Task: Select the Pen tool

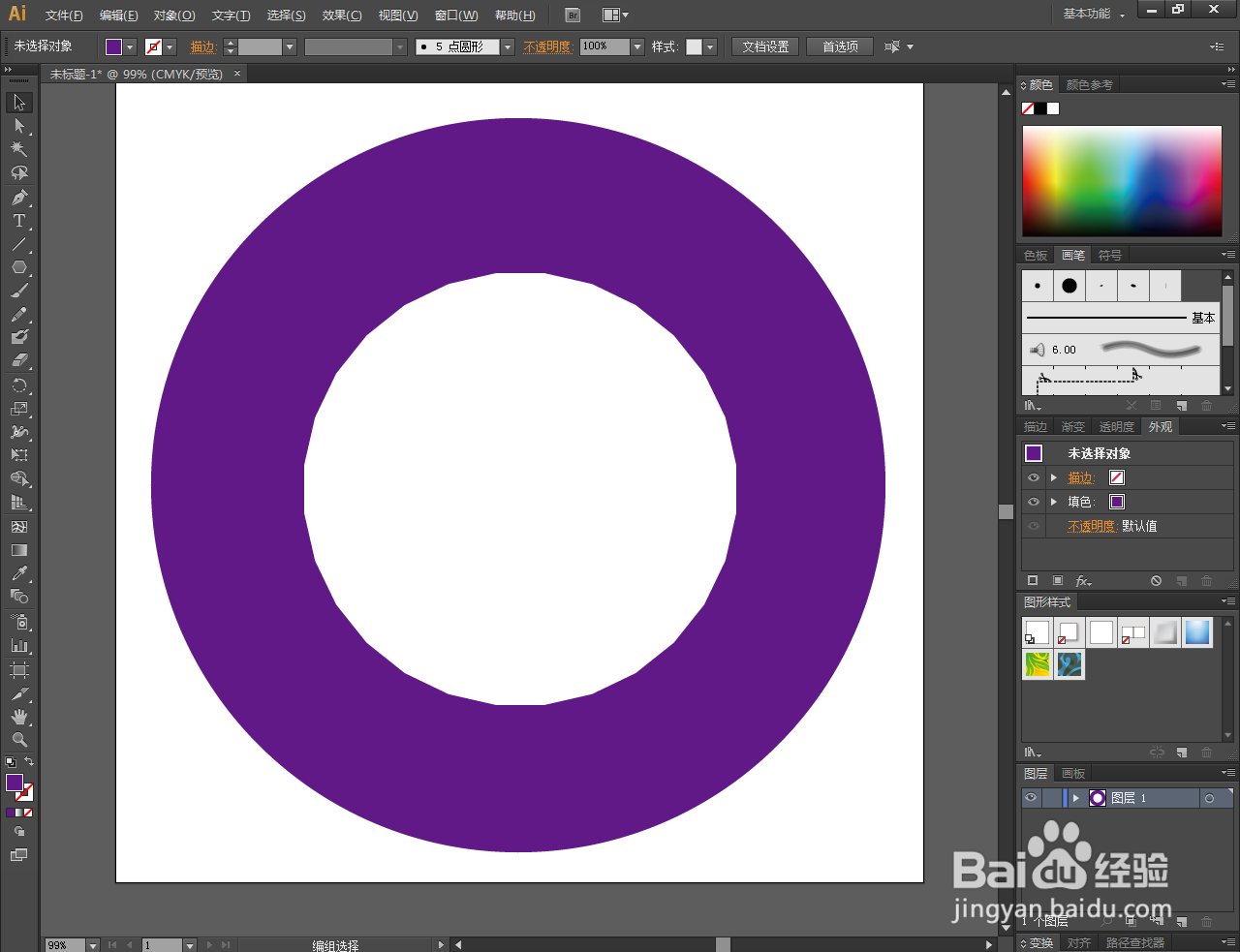Action: 19,198
